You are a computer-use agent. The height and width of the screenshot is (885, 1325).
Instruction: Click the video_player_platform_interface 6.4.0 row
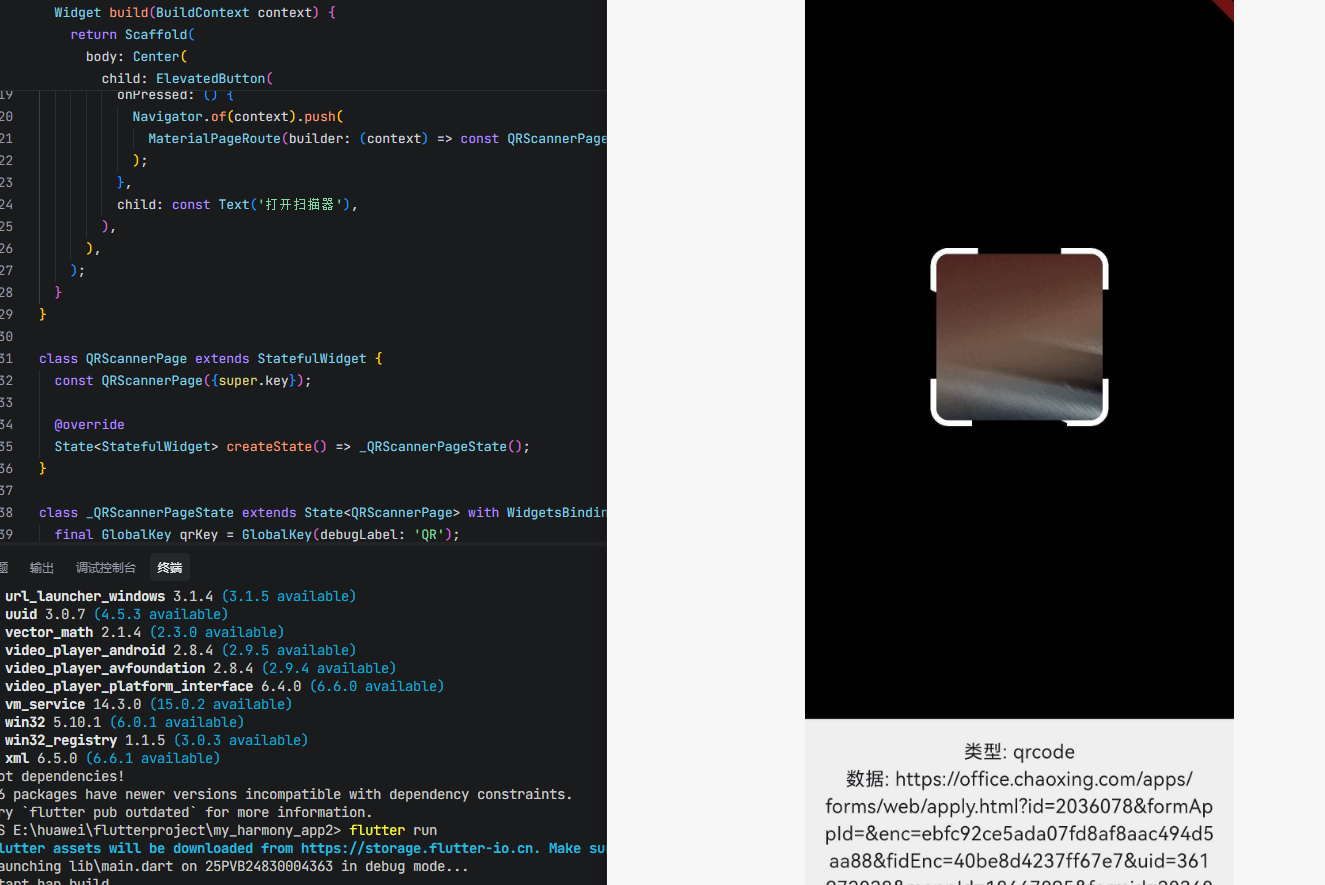tap(224, 686)
